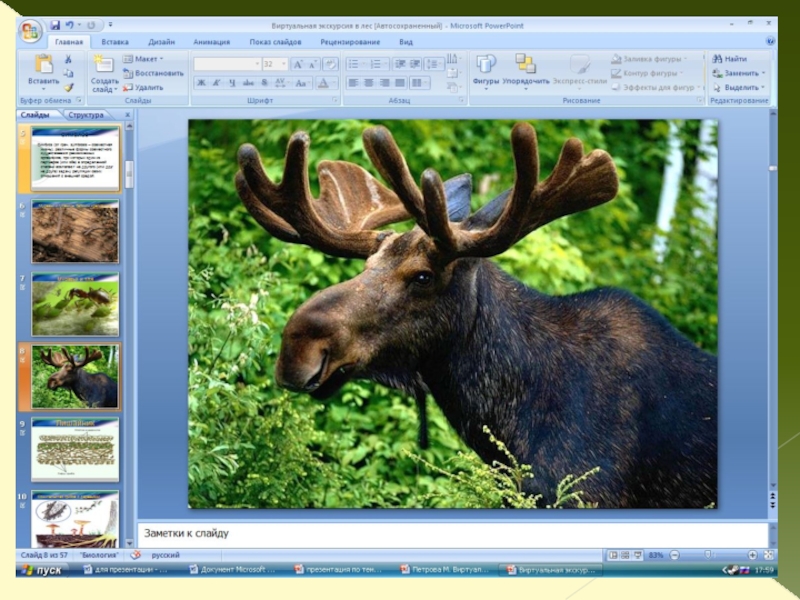Close the slides thumbnail pane
The image size is (800, 600).
(128, 115)
